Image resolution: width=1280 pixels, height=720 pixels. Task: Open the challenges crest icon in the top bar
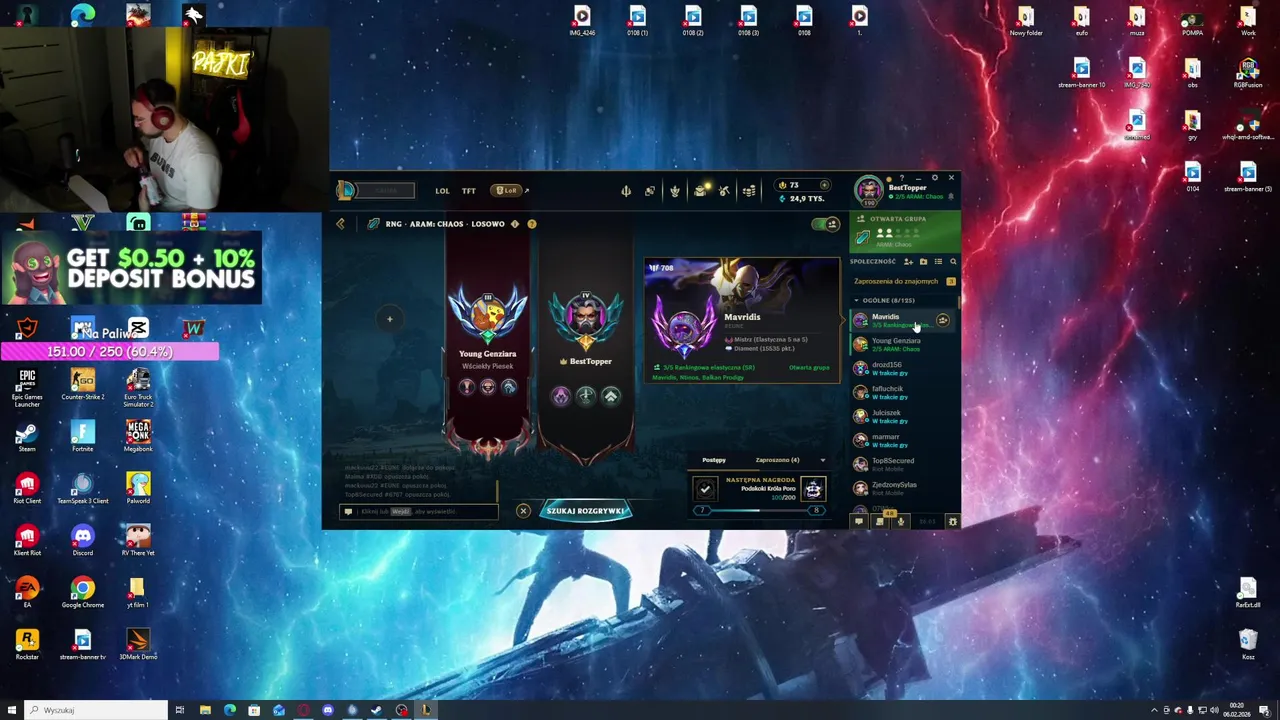[x=675, y=190]
